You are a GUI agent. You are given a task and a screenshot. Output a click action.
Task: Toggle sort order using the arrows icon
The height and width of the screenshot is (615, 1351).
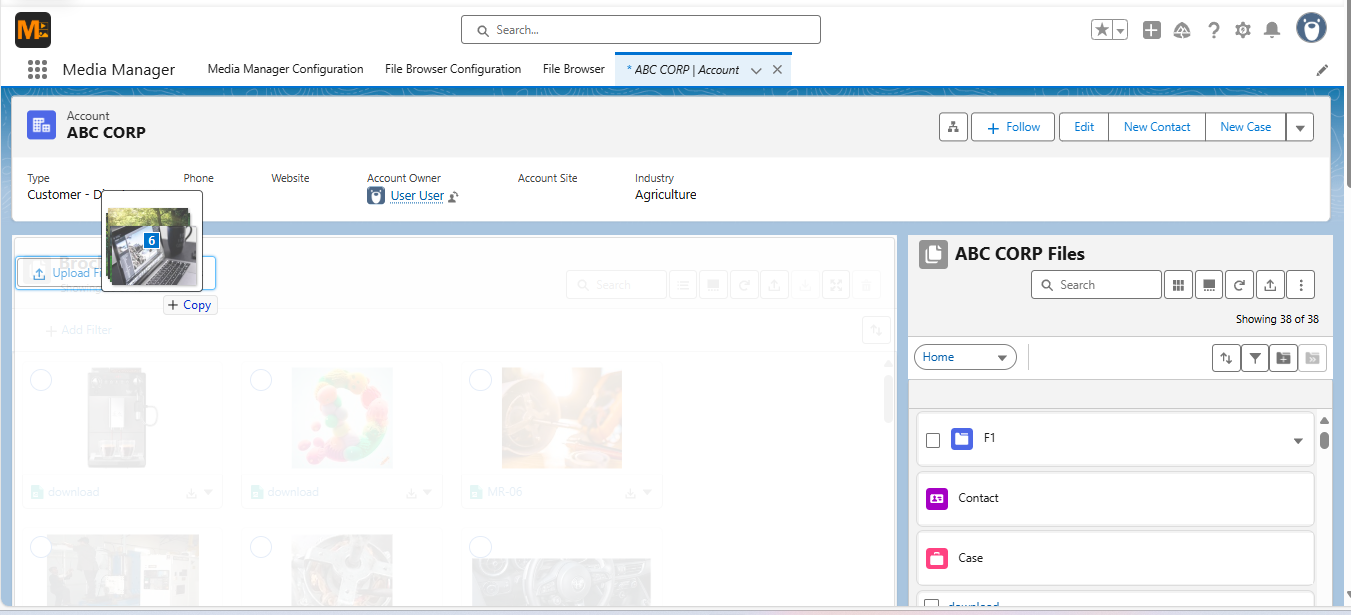[1227, 357]
